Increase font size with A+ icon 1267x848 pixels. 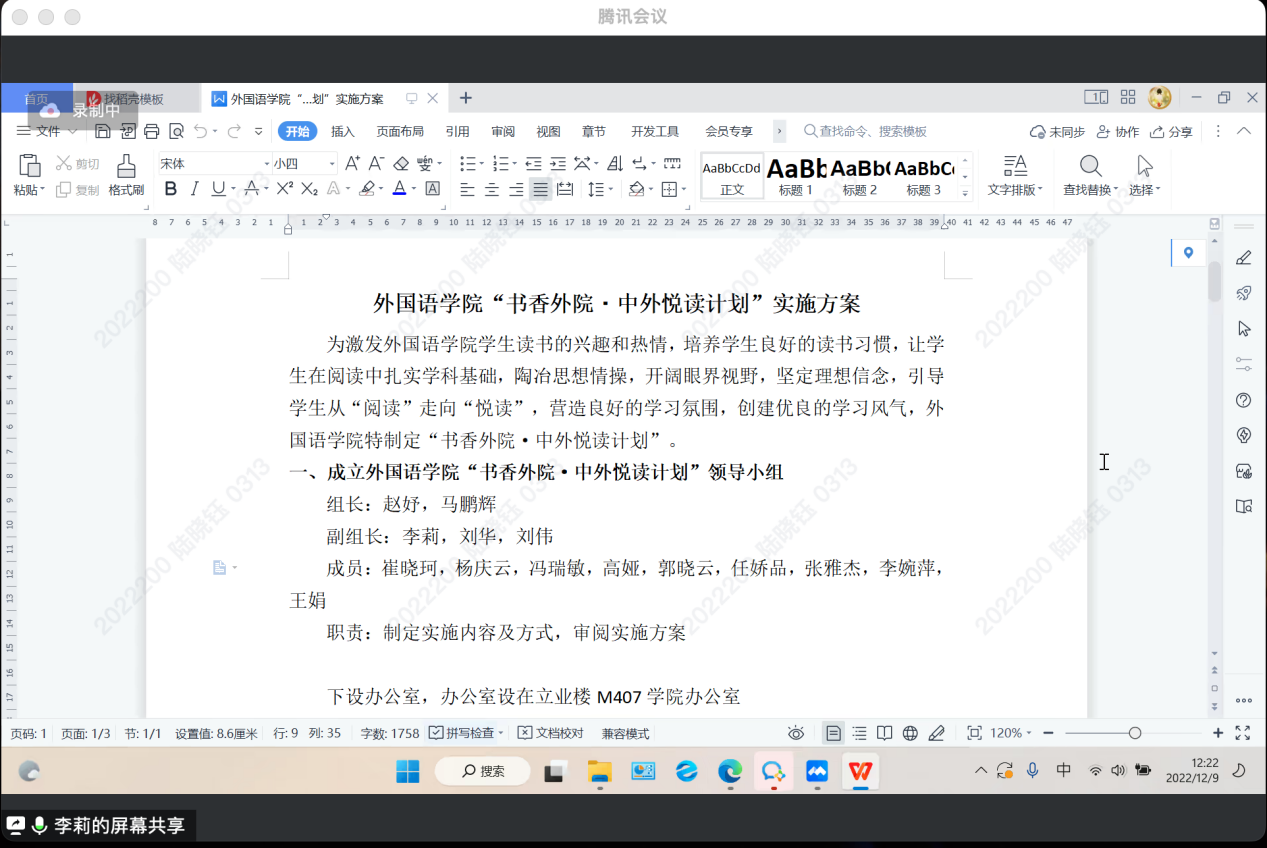pos(352,163)
